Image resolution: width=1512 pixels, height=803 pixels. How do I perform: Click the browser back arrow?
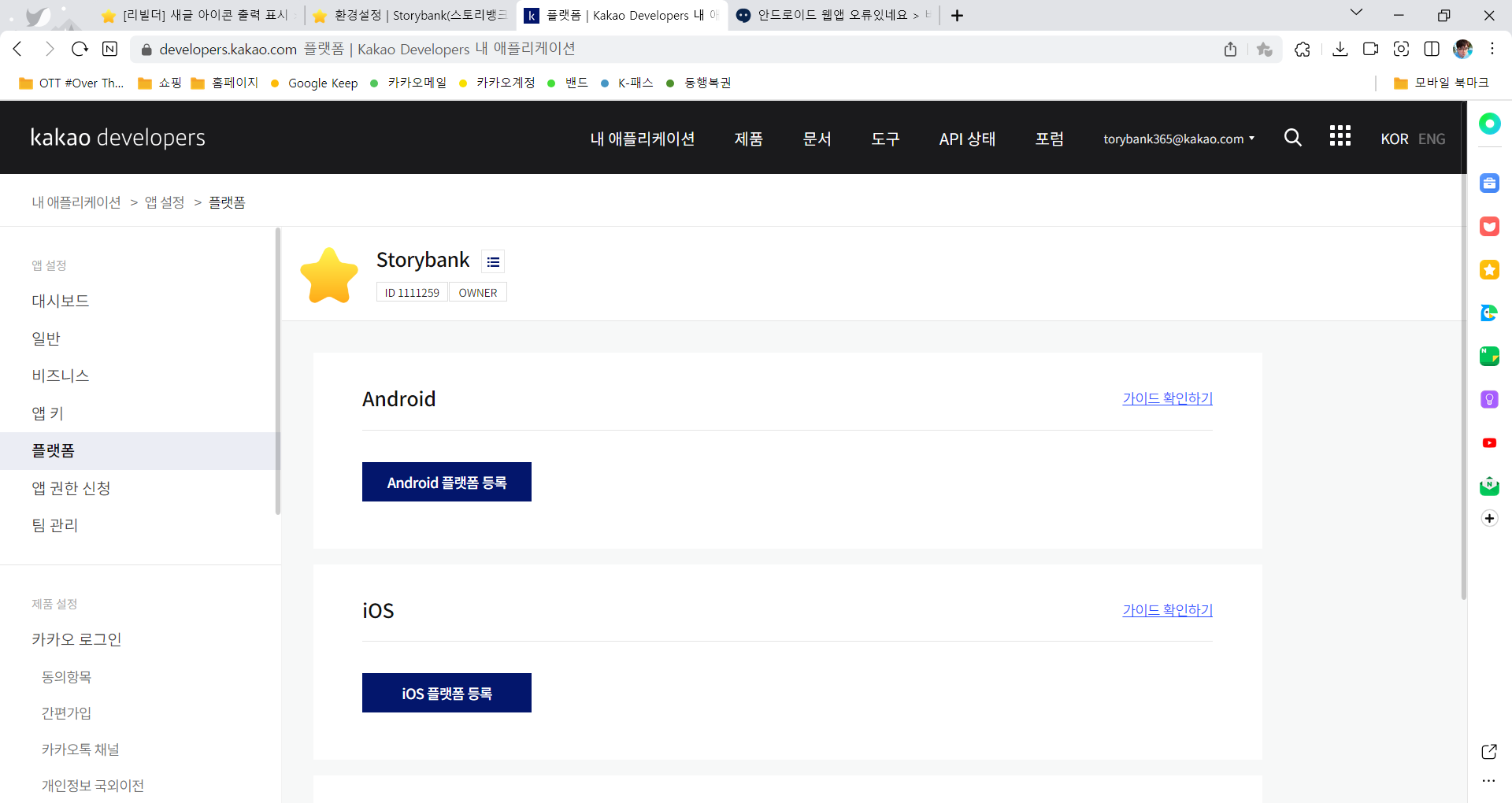17,49
